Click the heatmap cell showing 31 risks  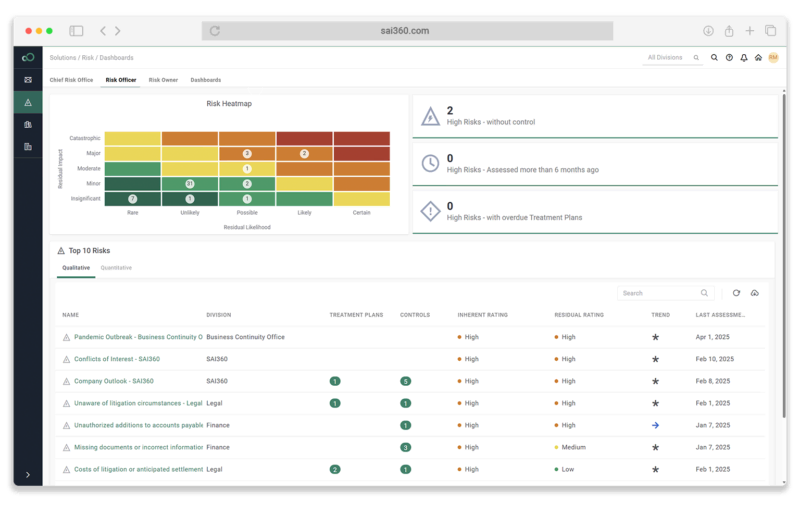tap(190, 184)
